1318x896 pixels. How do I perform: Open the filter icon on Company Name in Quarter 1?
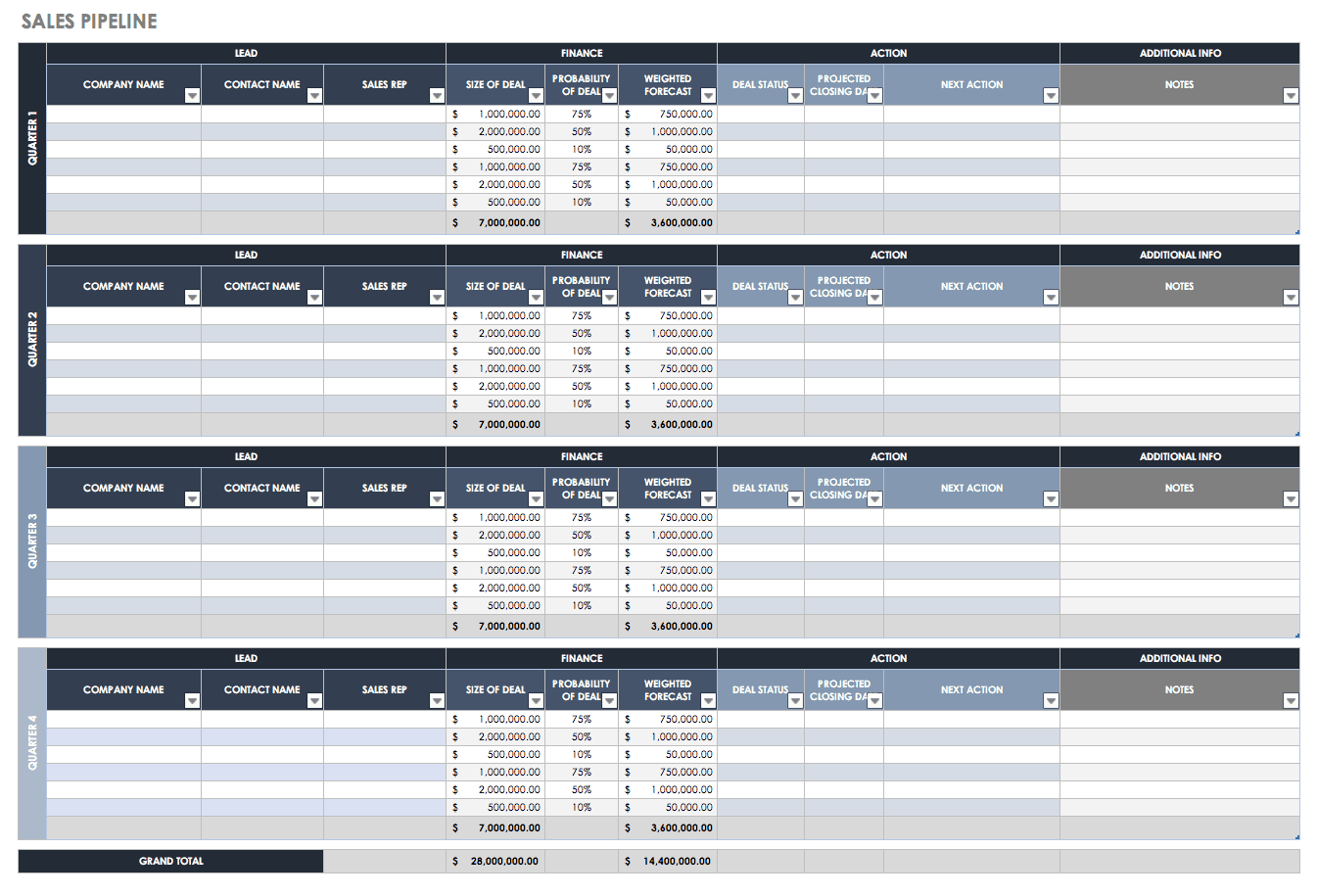(192, 95)
